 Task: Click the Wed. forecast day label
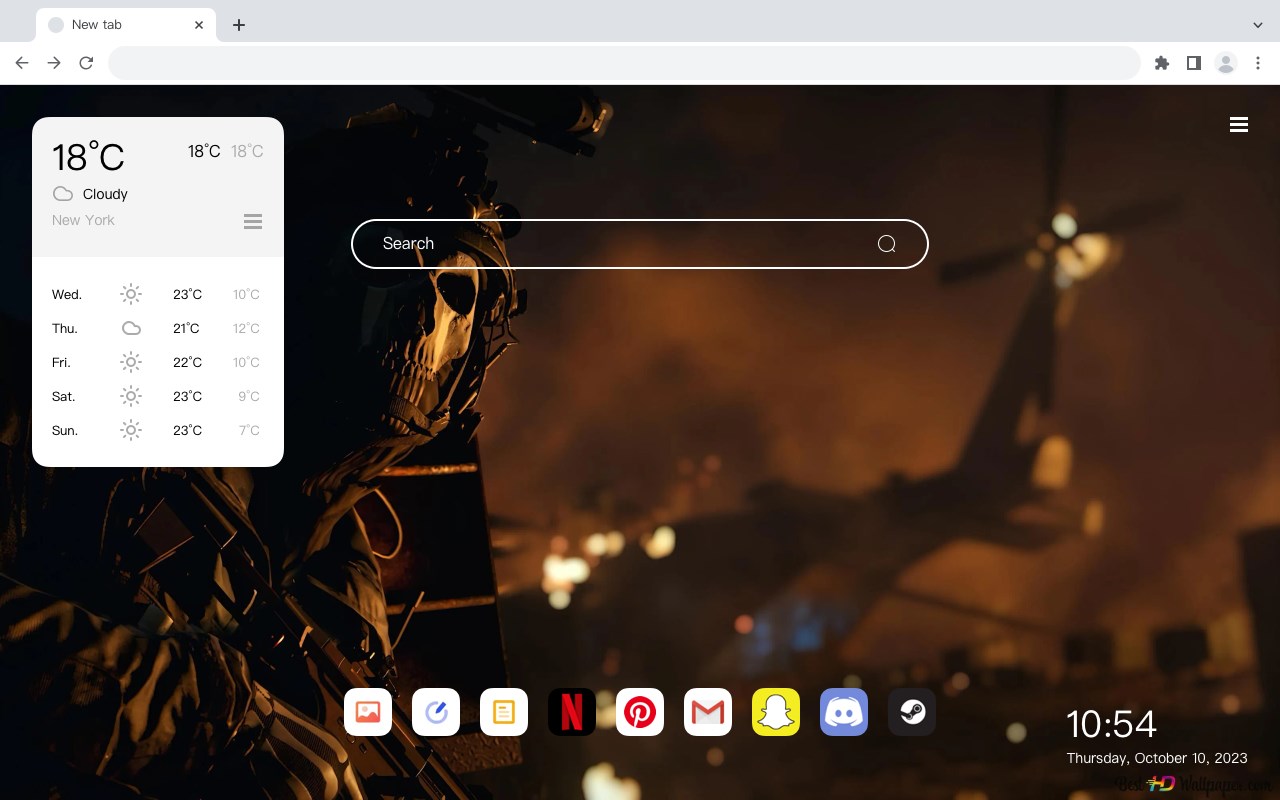click(67, 294)
